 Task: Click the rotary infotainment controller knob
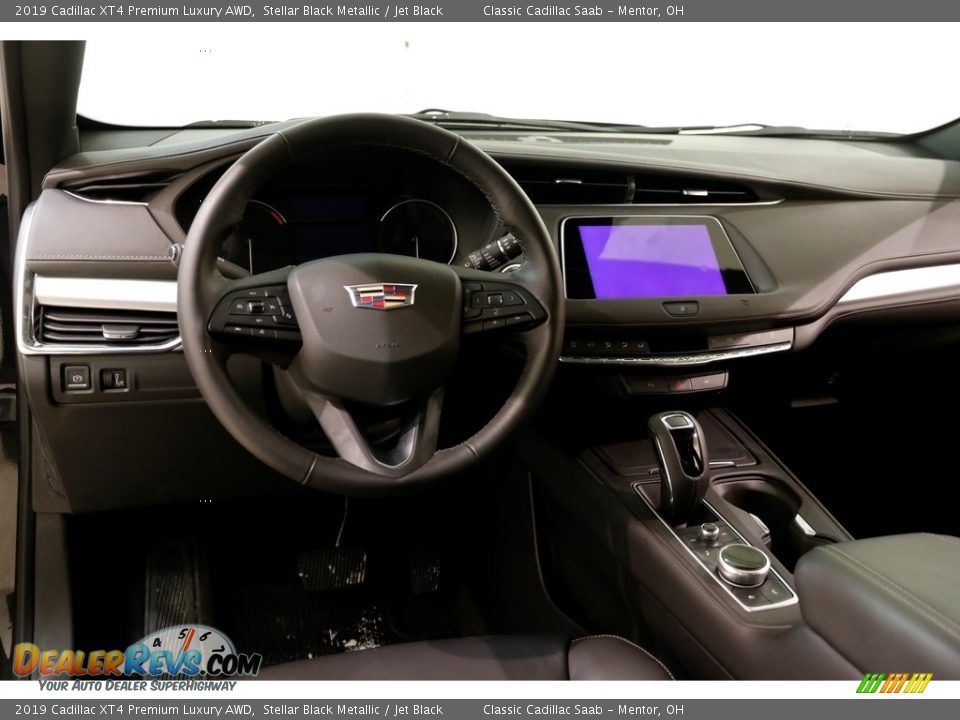point(743,564)
